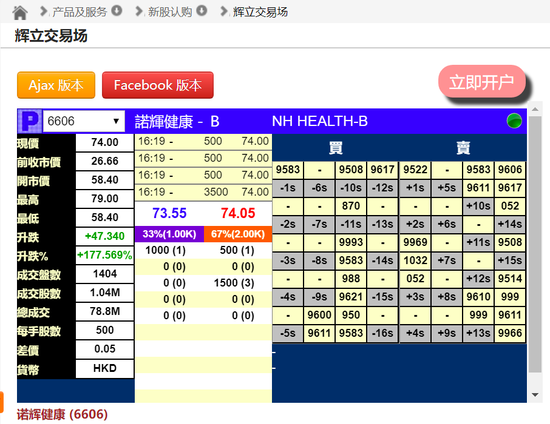The width and height of the screenshot is (550, 424).
Task: Click NH HEALTH-B stock name
Action: click(320, 121)
